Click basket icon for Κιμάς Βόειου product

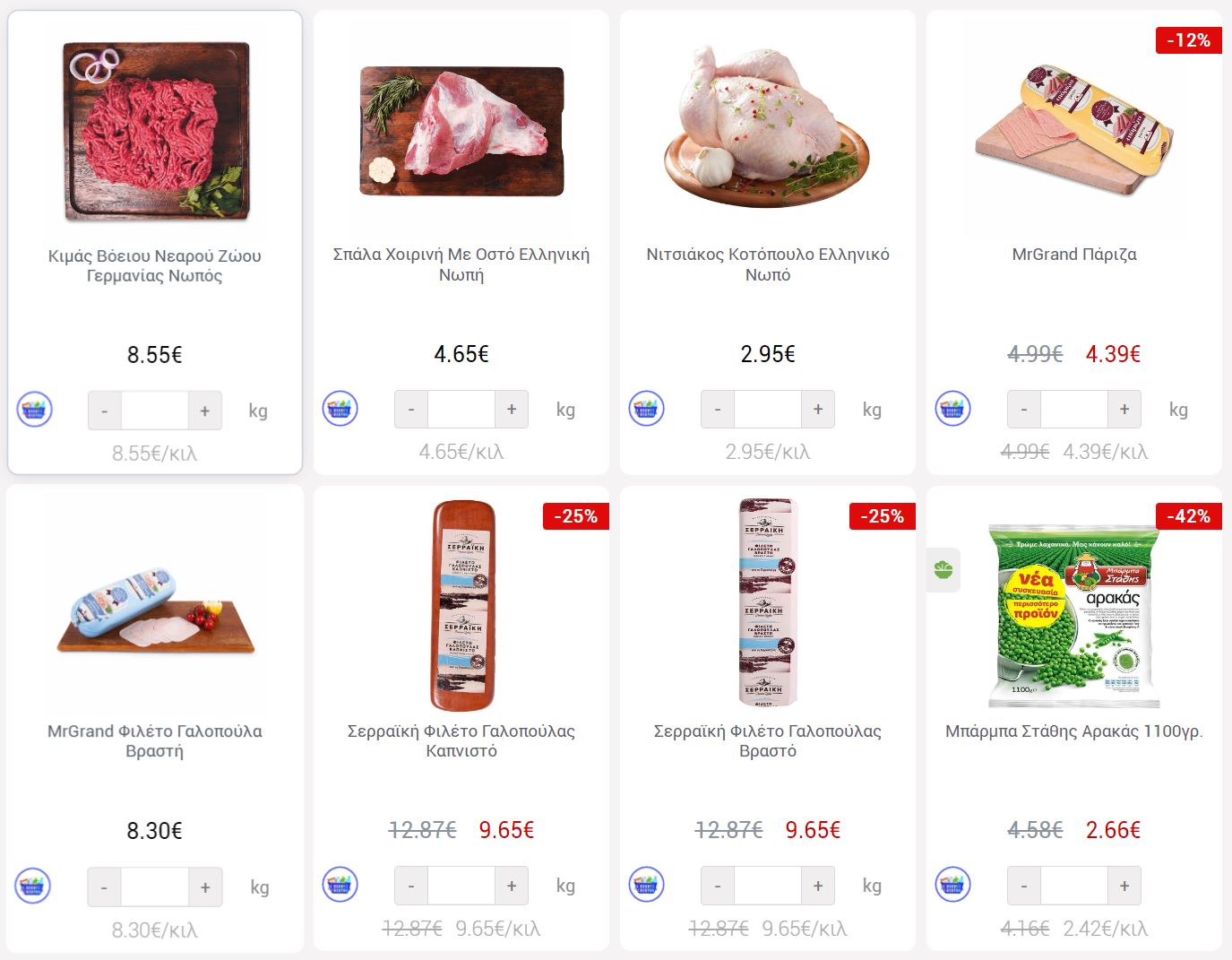click(x=35, y=410)
